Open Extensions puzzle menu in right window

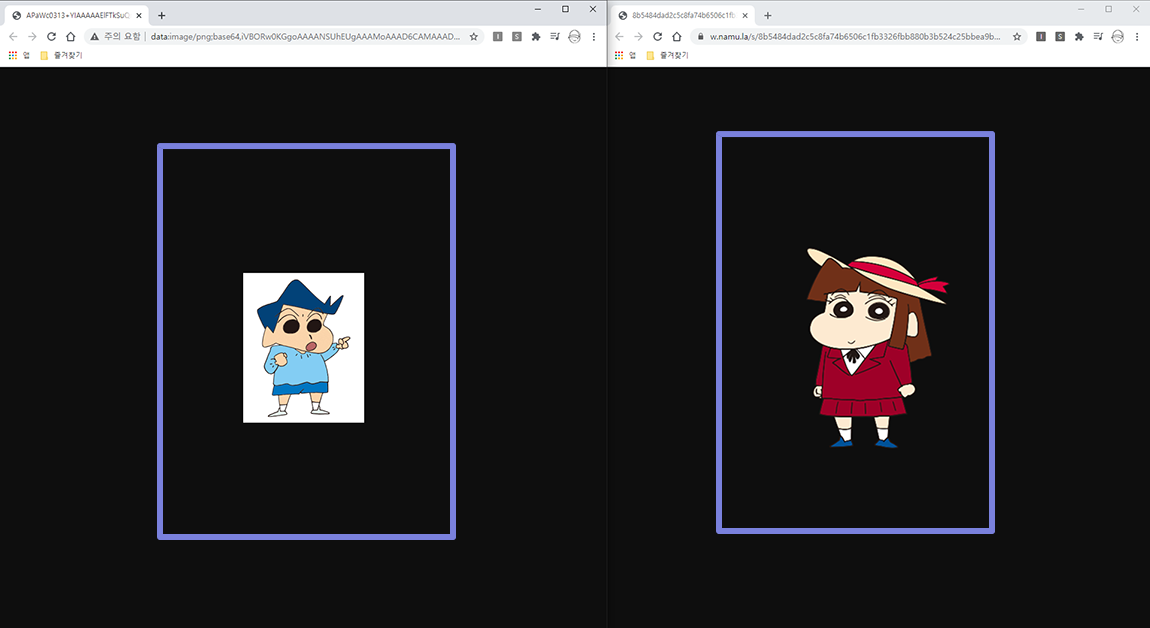(x=1079, y=37)
